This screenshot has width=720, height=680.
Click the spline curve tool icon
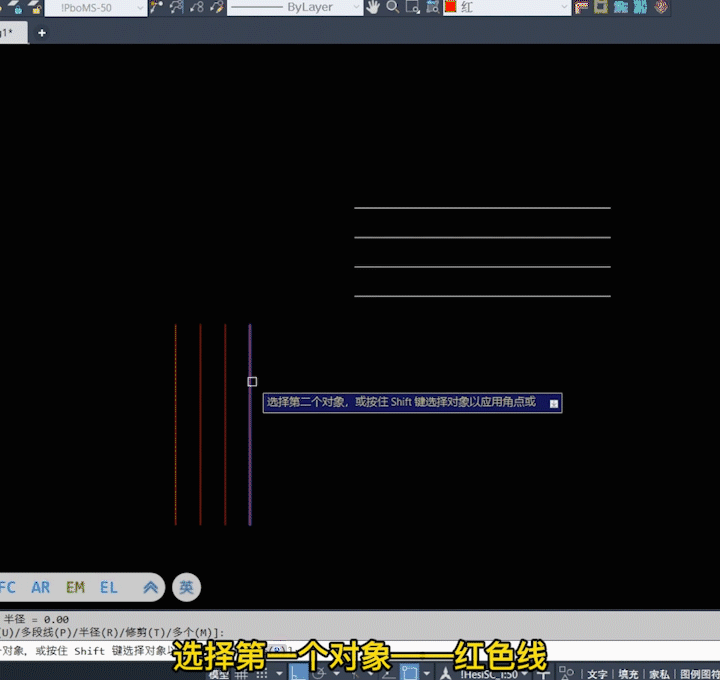click(176, 7)
